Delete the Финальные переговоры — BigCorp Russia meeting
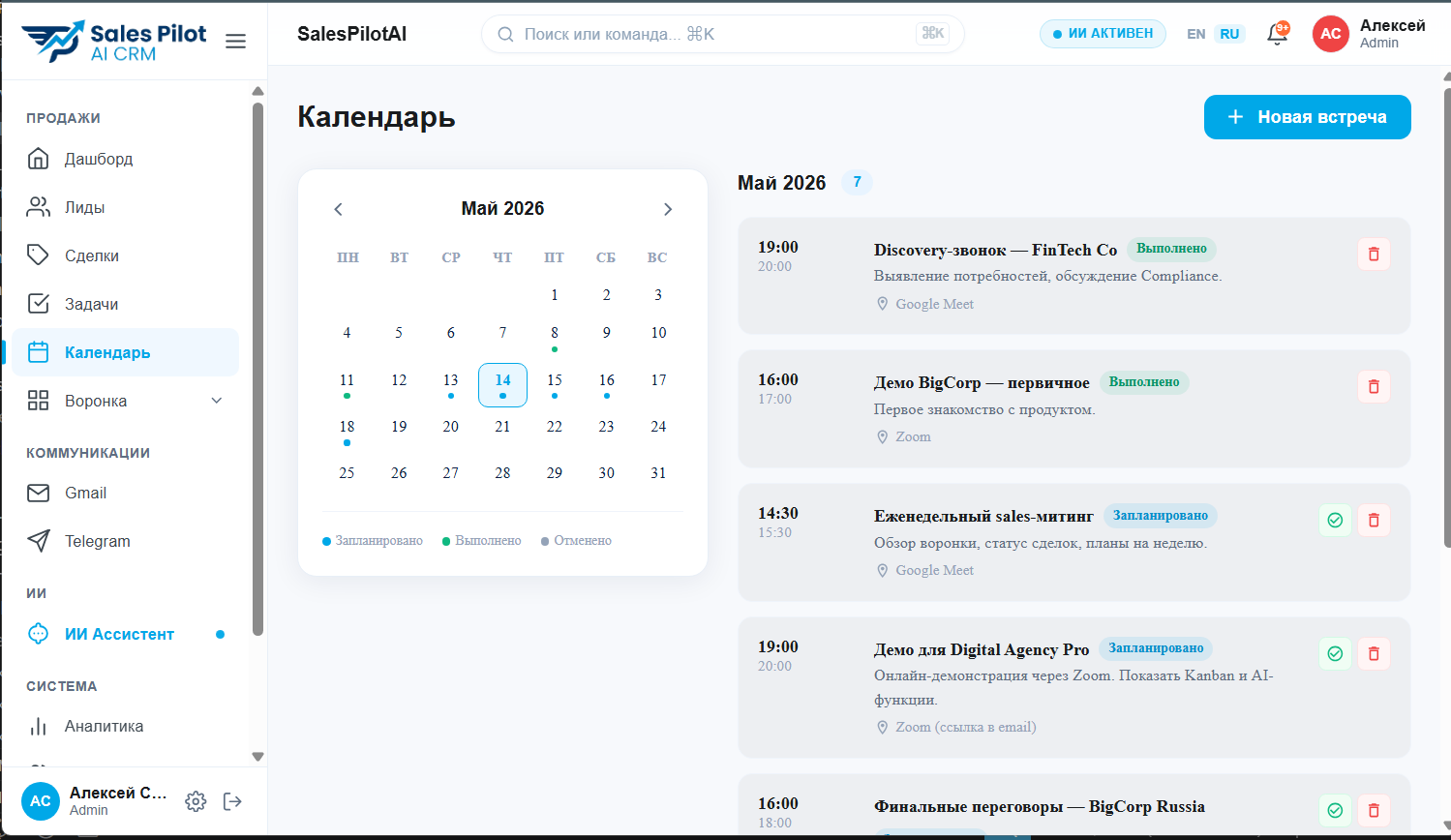This screenshot has height=840, width=1451. (x=1374, y=811)
